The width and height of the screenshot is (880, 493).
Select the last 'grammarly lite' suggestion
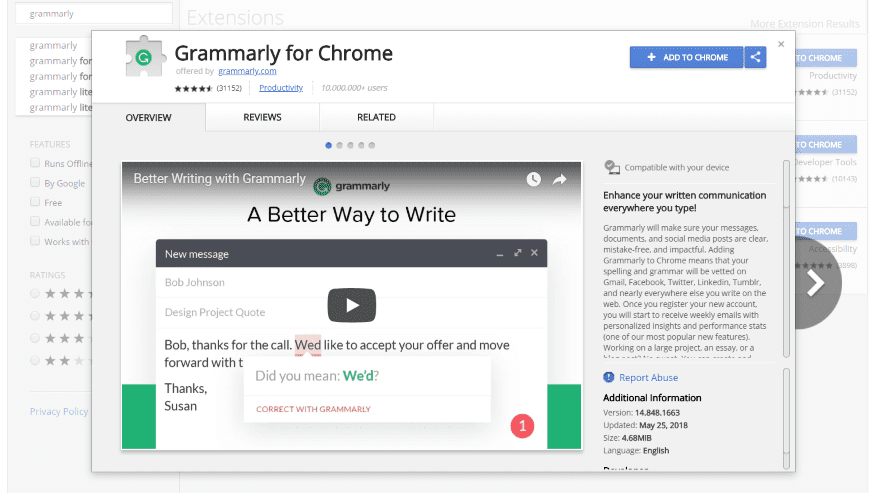pos(61,107)
